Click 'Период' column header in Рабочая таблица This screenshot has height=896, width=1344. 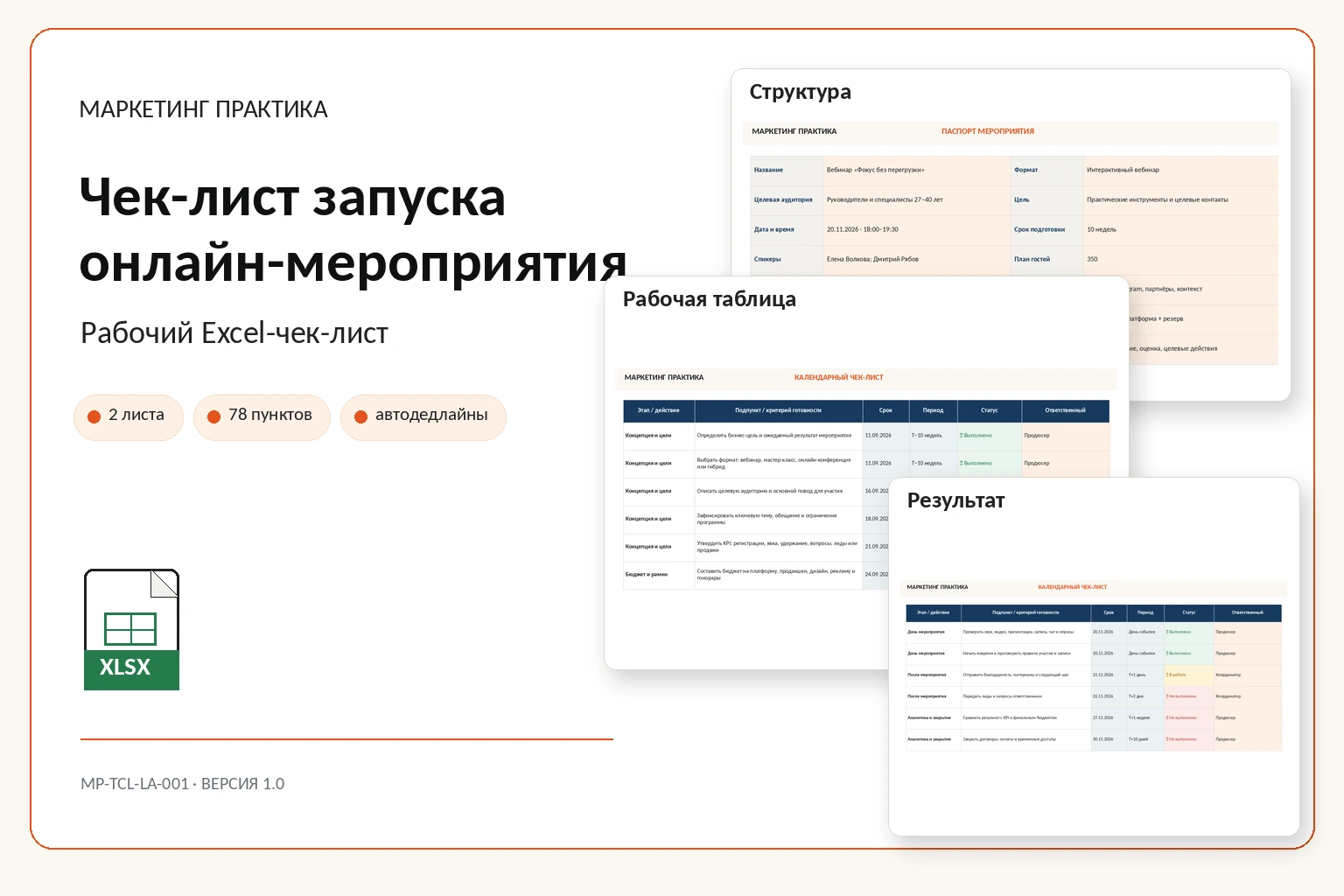(x=933, y=410)
